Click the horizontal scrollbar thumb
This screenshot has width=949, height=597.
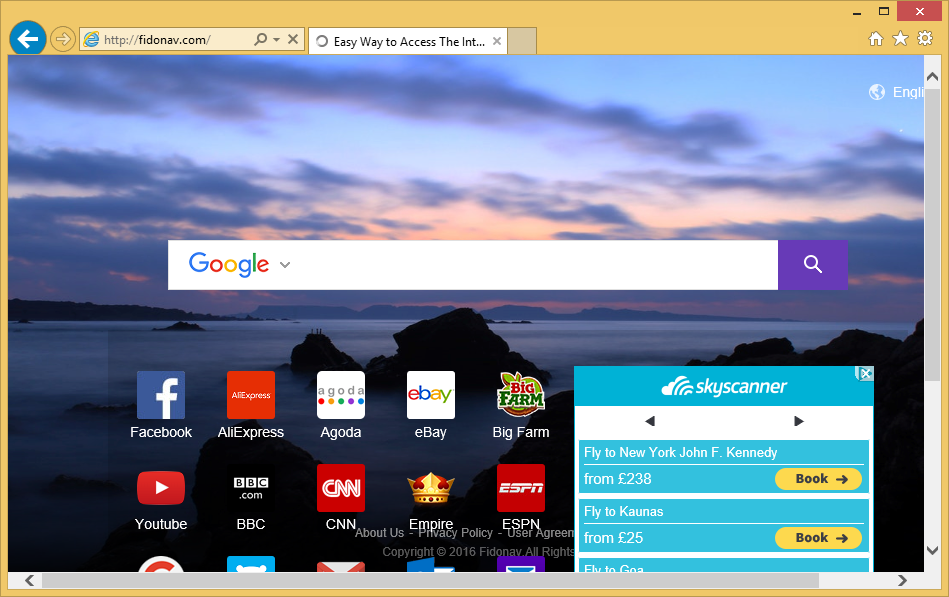430,580
